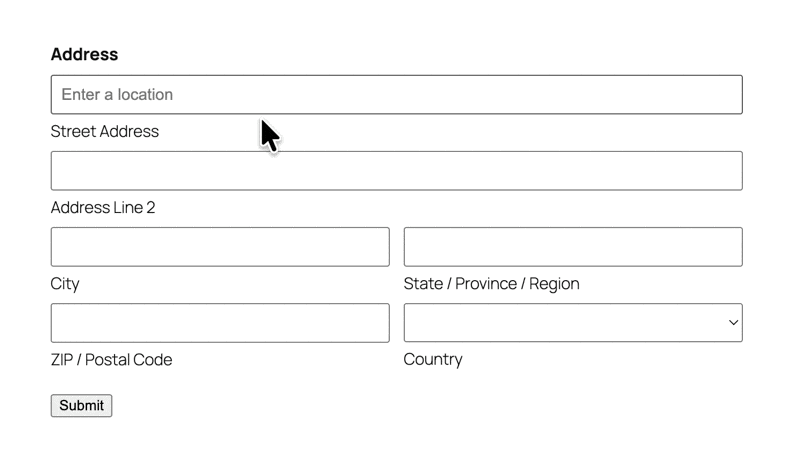Click the Address Line 2 label

click(x=103, y=208)
